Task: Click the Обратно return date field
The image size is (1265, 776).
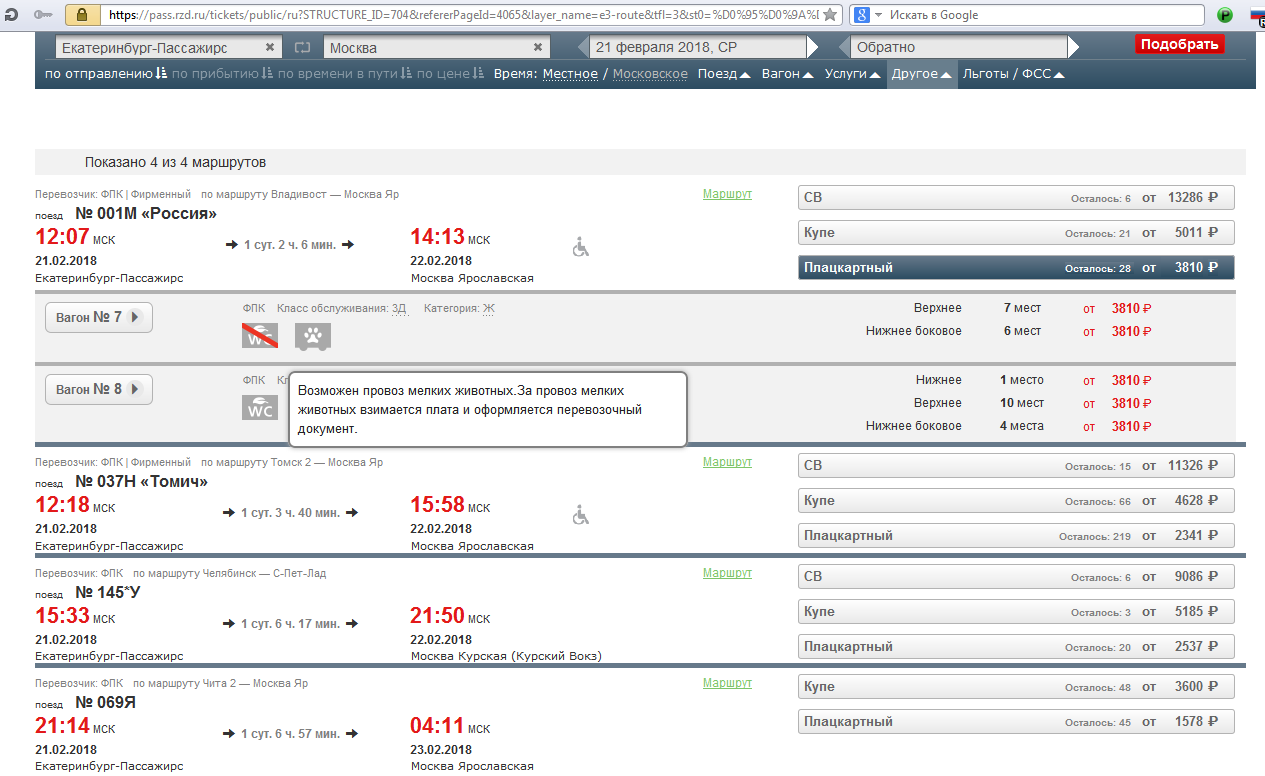Action: (x=959, y=47)
